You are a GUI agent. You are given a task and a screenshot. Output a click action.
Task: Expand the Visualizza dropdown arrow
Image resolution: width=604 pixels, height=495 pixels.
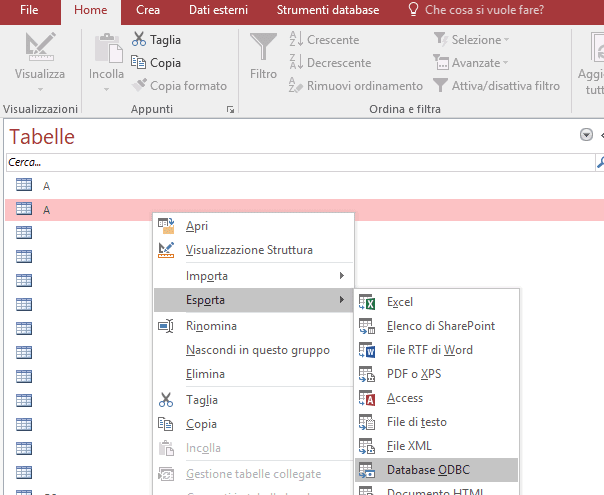tap(40, 89)
